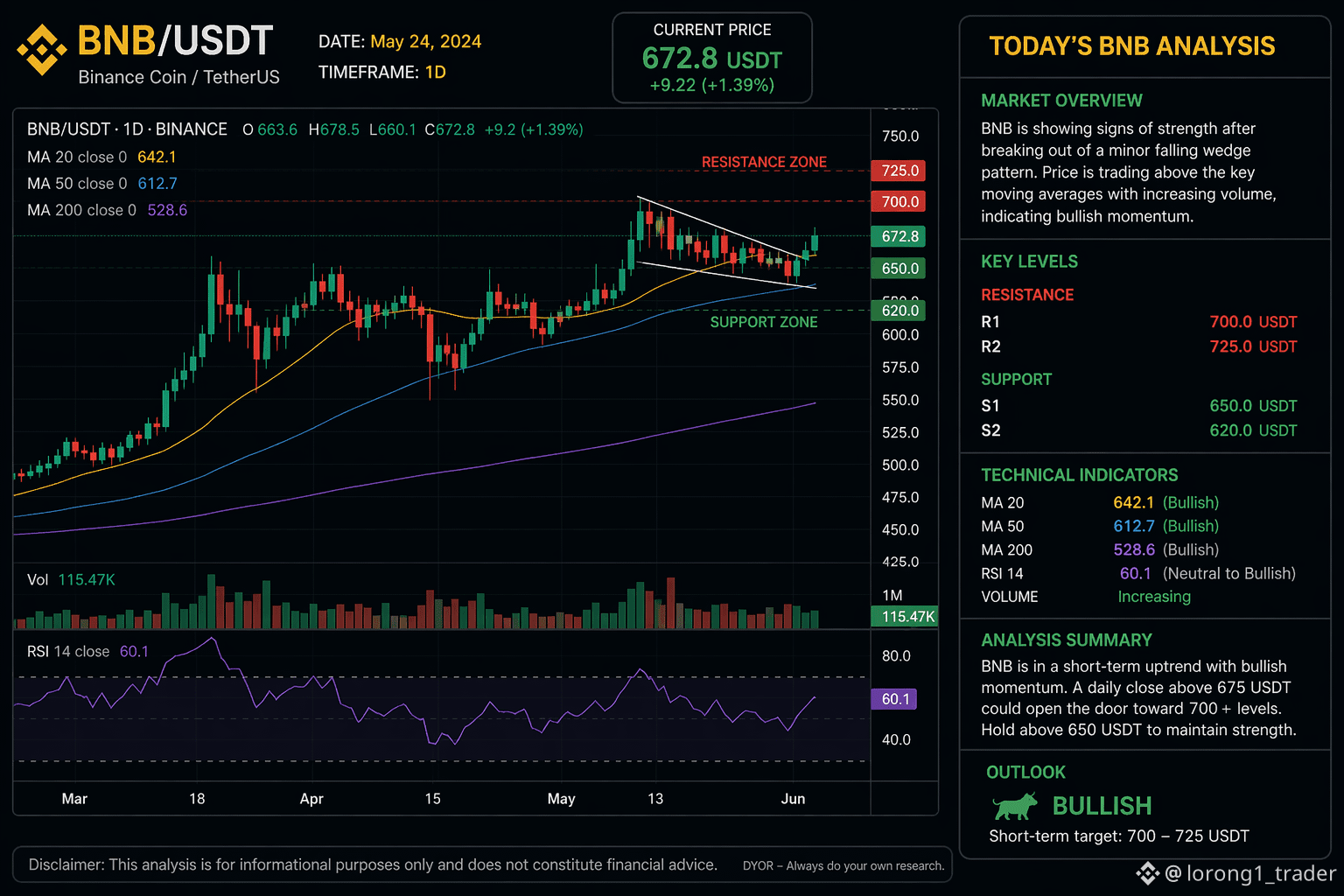Click 528.6 in the Technical Indicators MA 200 row

1133,549
